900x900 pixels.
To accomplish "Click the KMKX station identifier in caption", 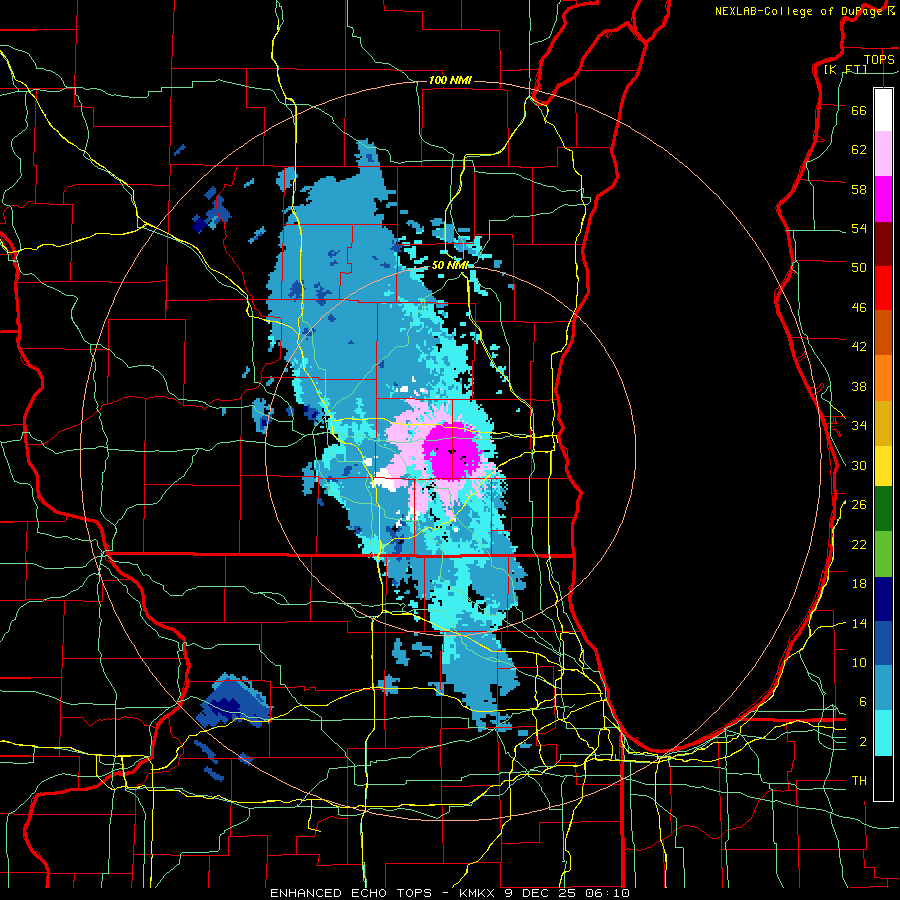I will 479,893.
